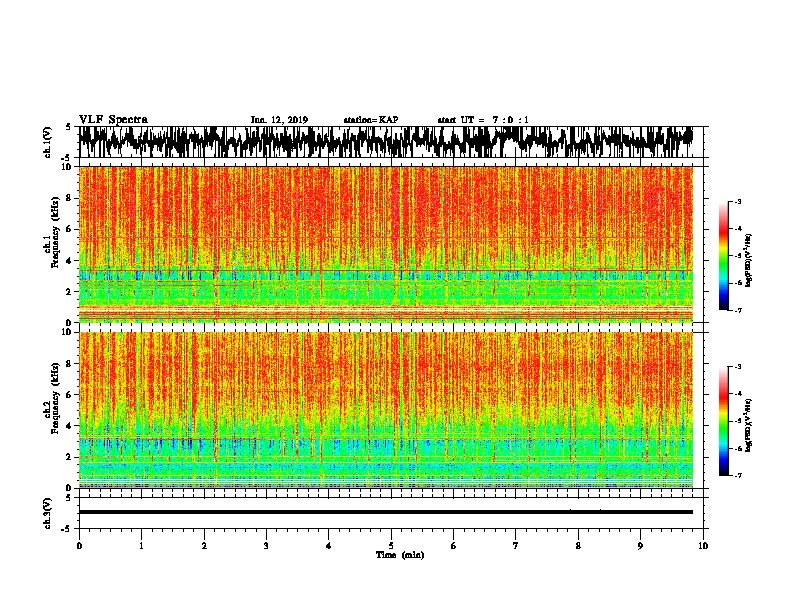Click tick "10" on the Time axis
The width and height of the screenshot is (792, 612).
(x=703, y=546)
